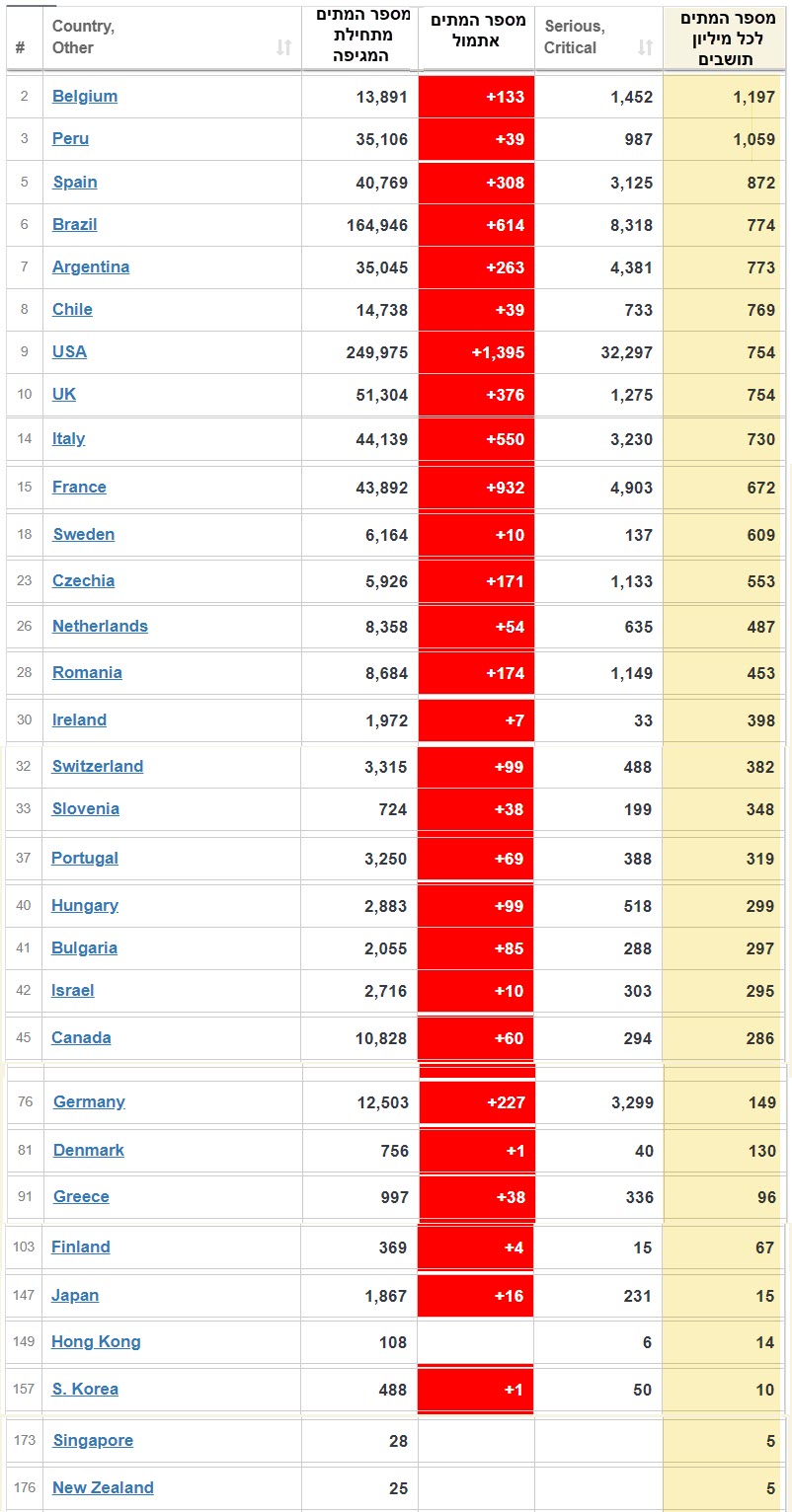Open the Sweden country link
Screen dimensions: 792x1512
[84, 534]
